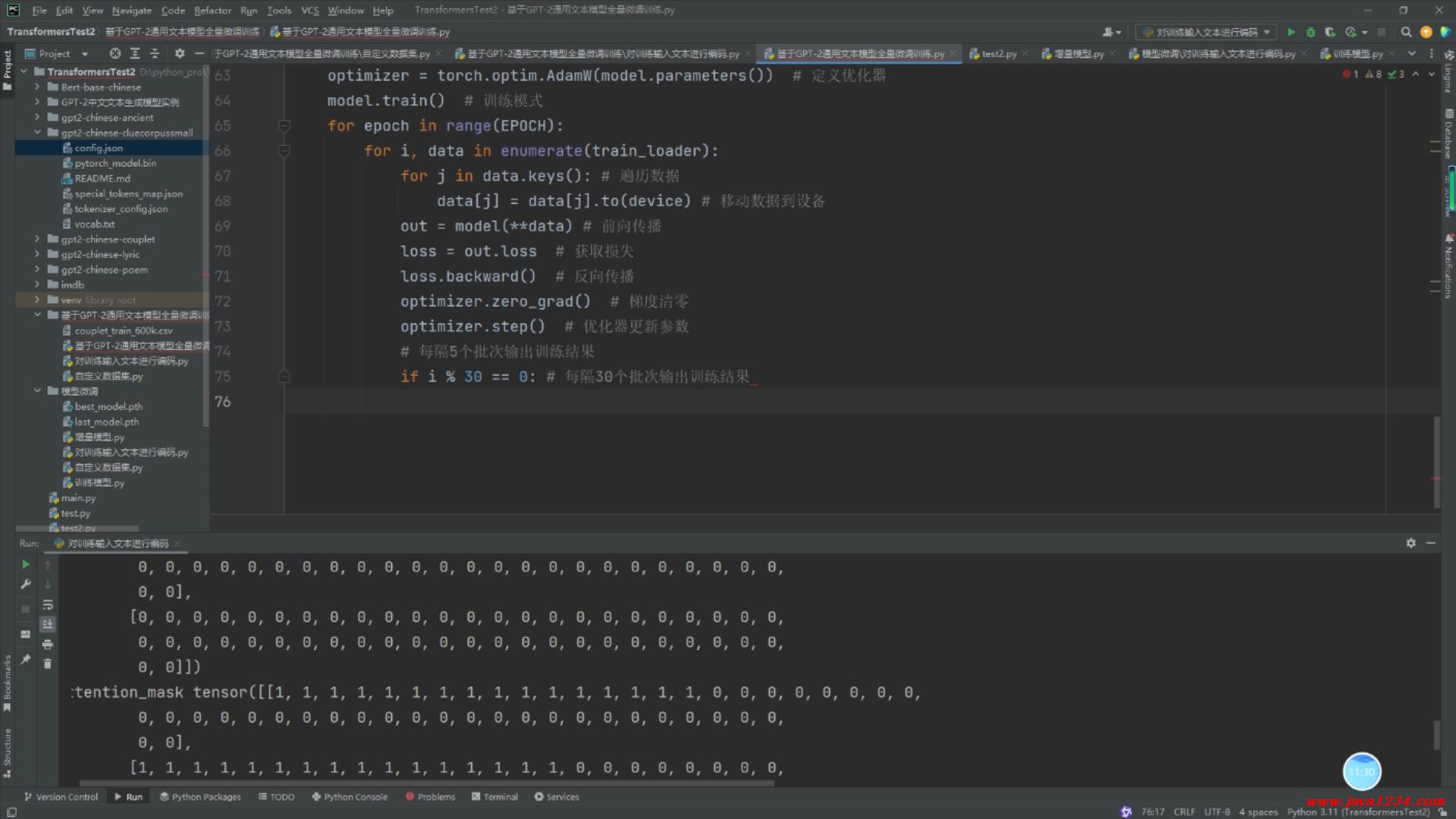The width and height of the screenshot is (1456, 819).
Task: Collapse the gpt2-chinese-cluecorpussmall folder
Action: pyautogui.click(x=36, y=133)
